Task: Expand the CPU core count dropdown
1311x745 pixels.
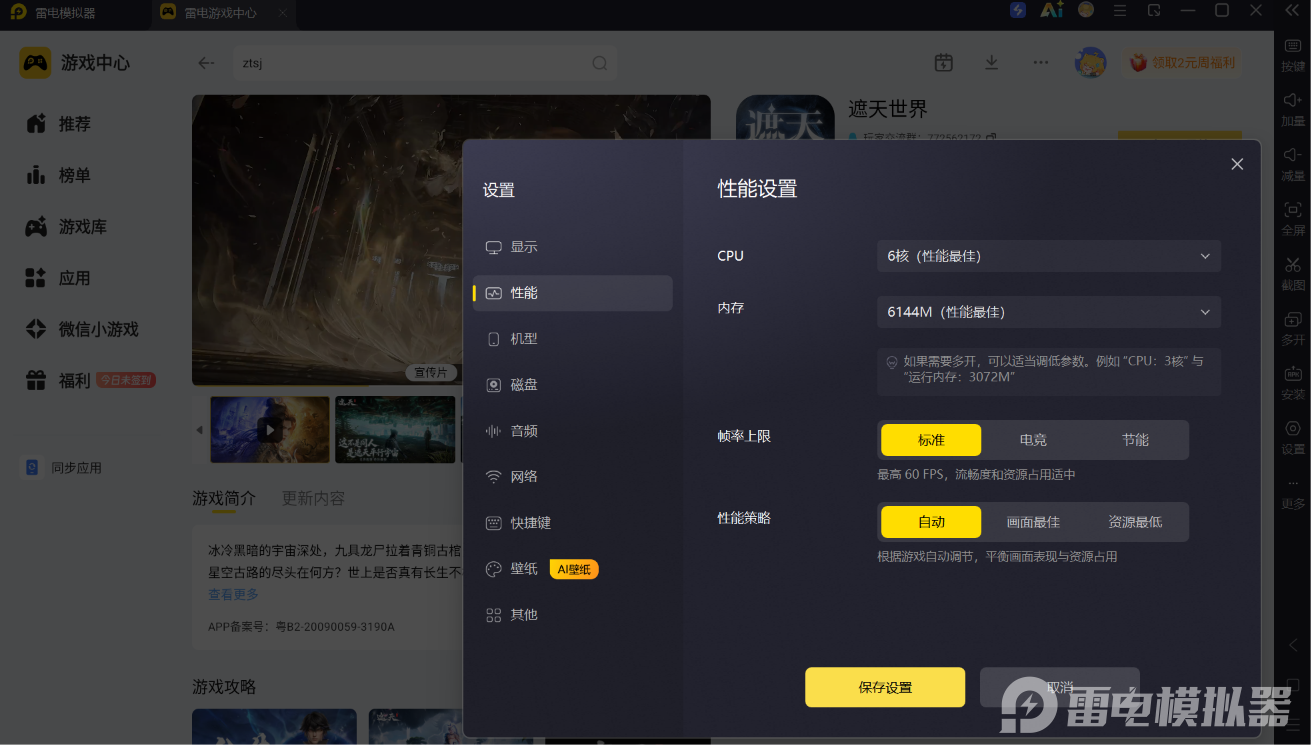Action: click(1049, 256)
